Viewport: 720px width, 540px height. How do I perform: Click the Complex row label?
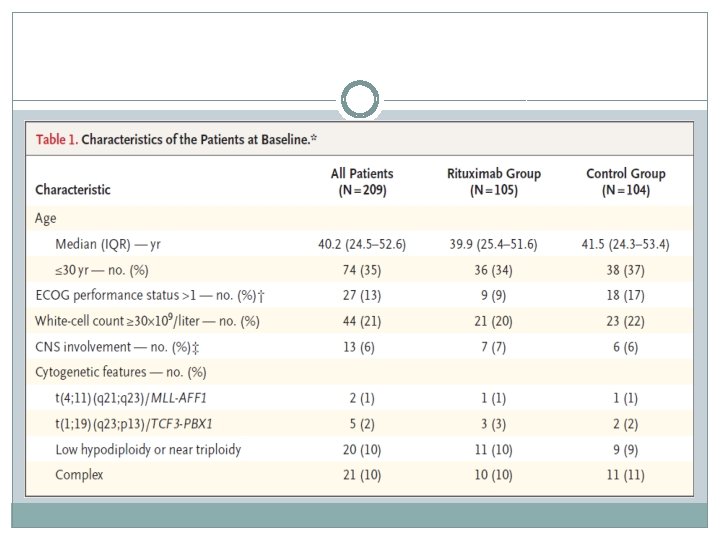(x=79, y=475)
